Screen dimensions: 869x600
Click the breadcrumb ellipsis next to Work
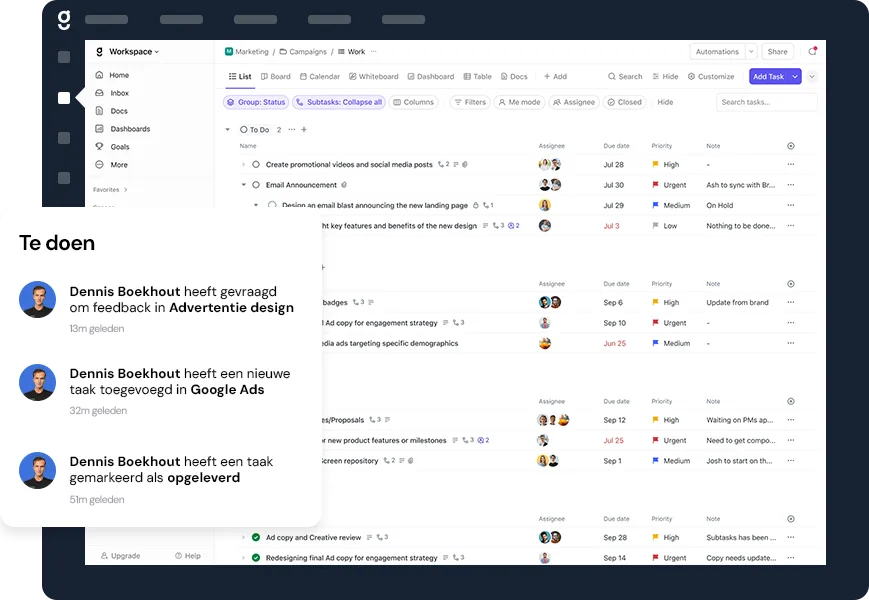(374, 52)
